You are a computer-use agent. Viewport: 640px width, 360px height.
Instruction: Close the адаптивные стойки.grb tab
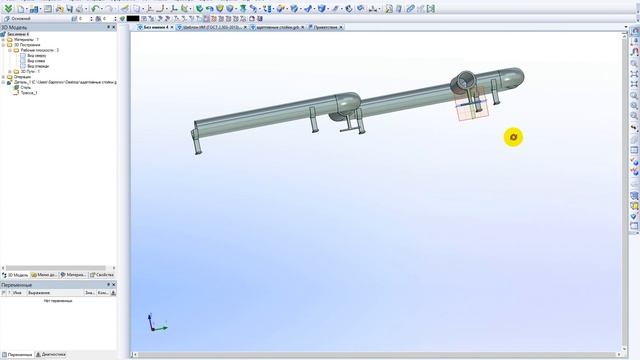tap(302, 27)
